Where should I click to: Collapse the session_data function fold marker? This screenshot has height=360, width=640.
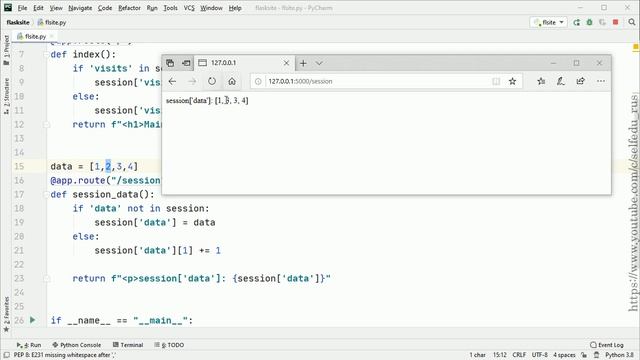[x=46, y=194]
